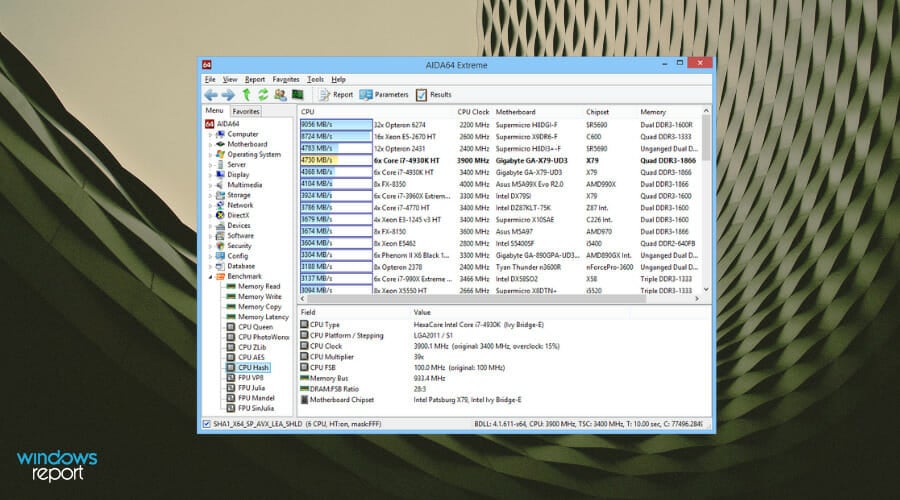Click the FPU VP8 benchmark icon
The image size is (900, 500).
231,378
